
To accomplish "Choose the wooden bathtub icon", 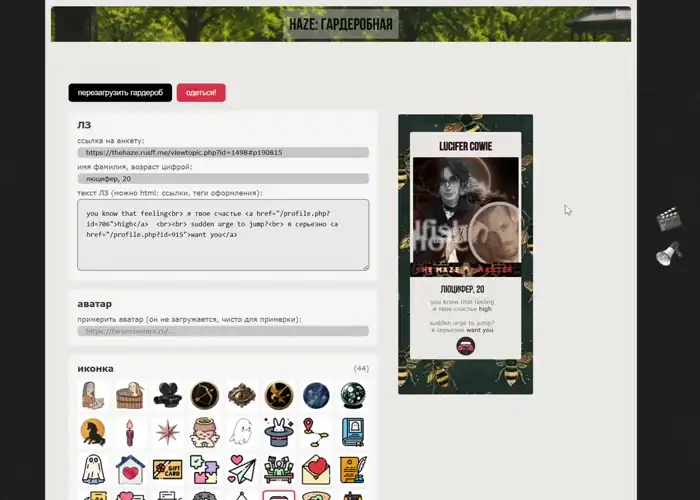I will tap(130, 395).
